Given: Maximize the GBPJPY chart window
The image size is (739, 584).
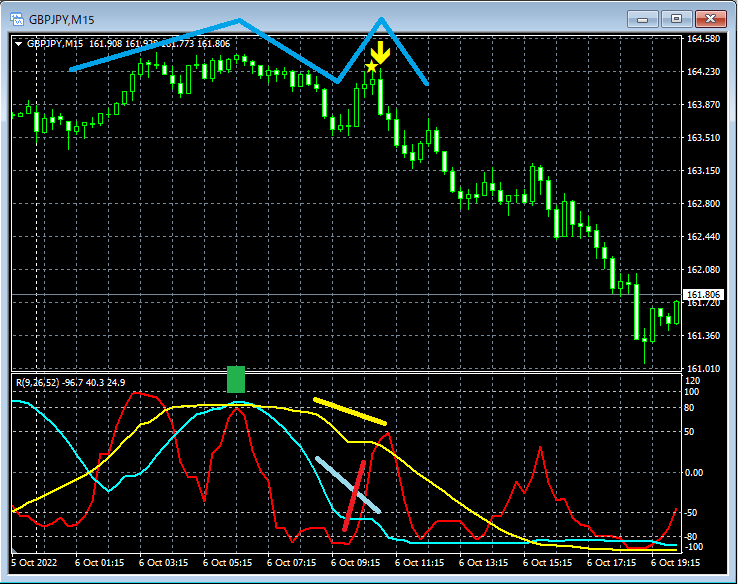Looking at the screenshot, I should click(678, 17).
